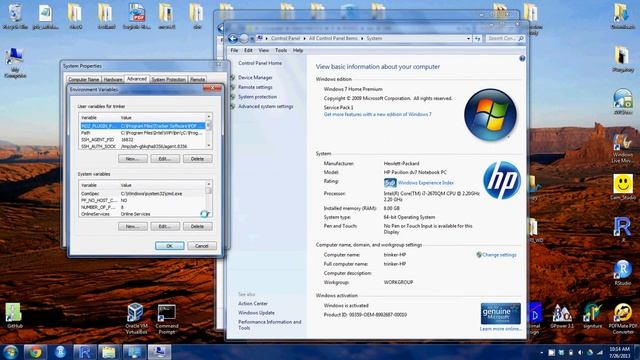Expand All Control Panel Items breadcrumb arrow
640x360 pixels.
(362, 38)
